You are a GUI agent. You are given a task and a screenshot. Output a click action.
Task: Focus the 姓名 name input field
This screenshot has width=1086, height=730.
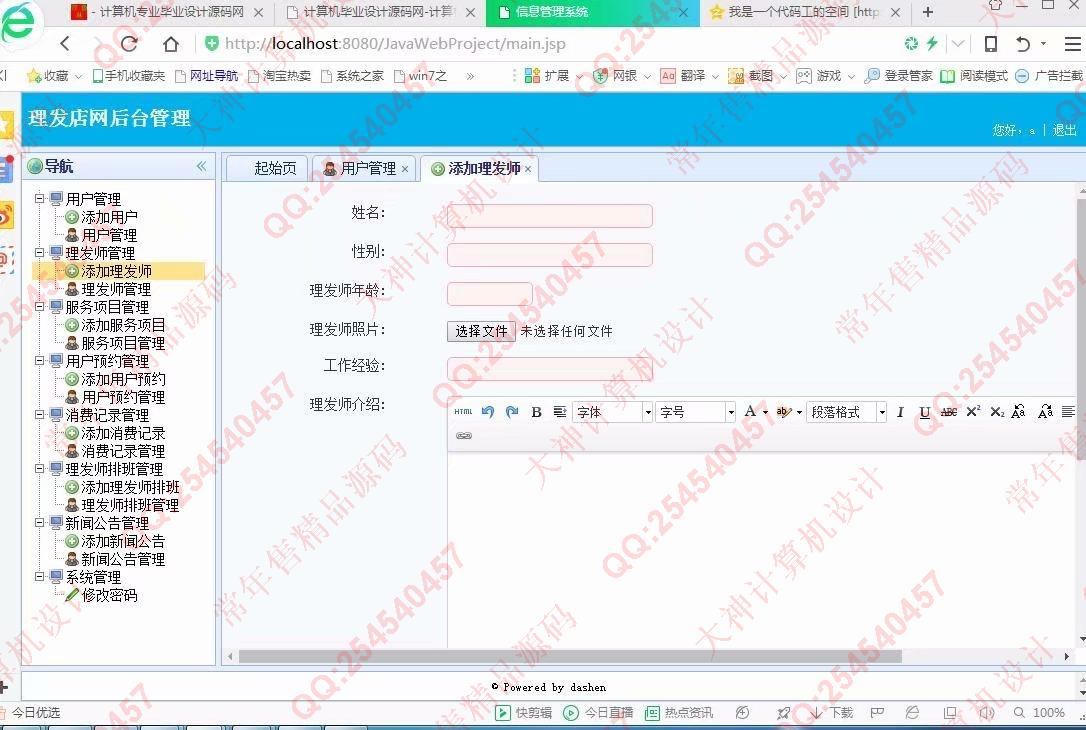tap(550, 215)
